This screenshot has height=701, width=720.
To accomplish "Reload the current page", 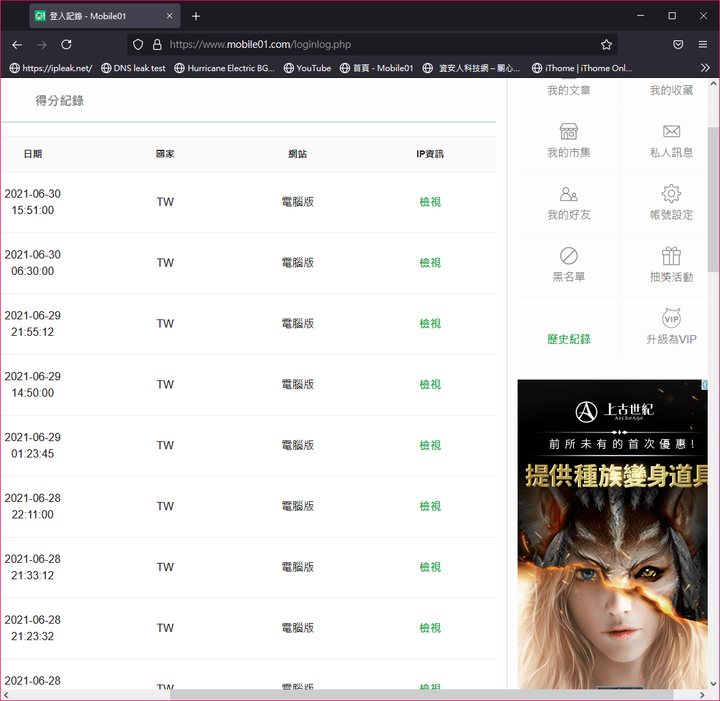I will [x=66, y=45].
